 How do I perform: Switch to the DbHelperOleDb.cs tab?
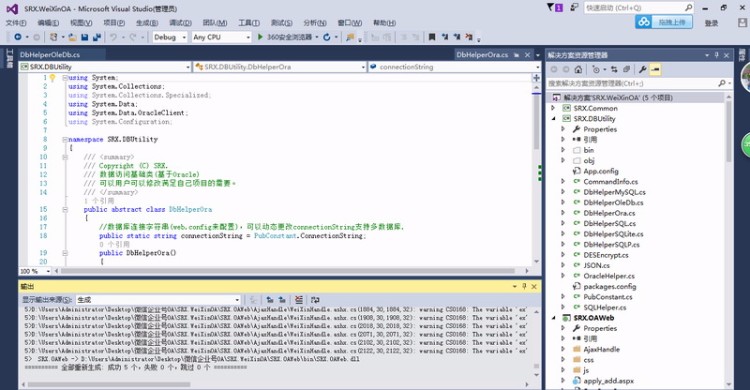click(50, 55)
